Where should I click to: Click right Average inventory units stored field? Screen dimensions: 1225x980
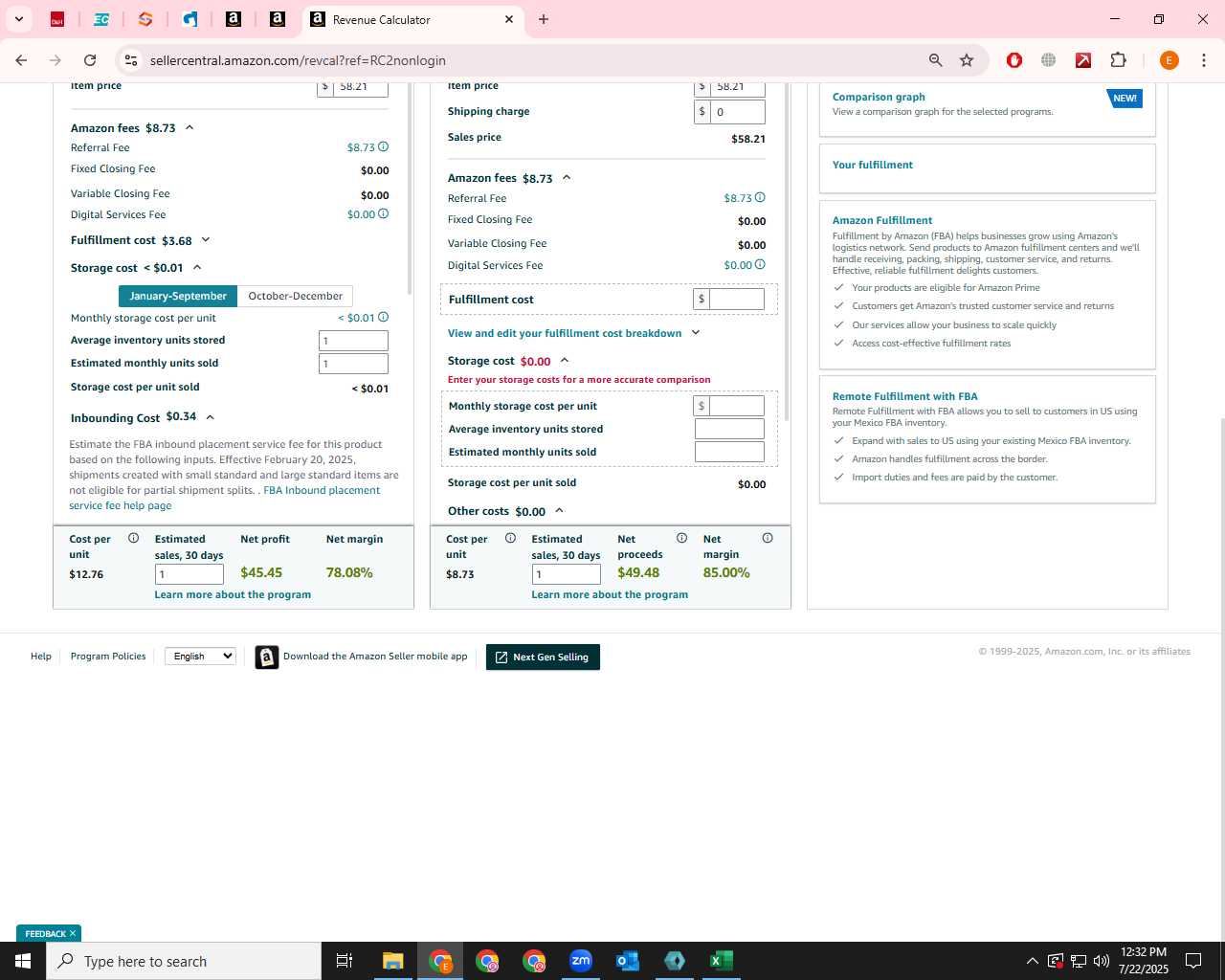729,429
